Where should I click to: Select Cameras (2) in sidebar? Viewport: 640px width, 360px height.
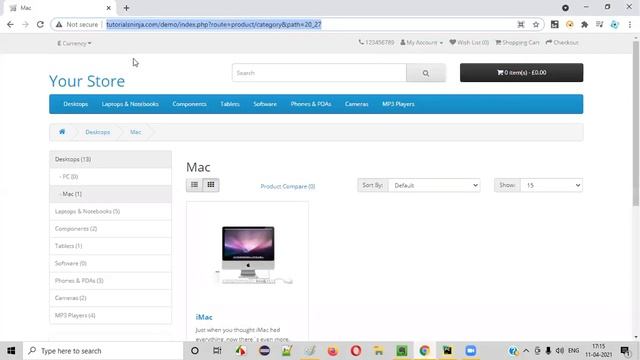[110, 298]
